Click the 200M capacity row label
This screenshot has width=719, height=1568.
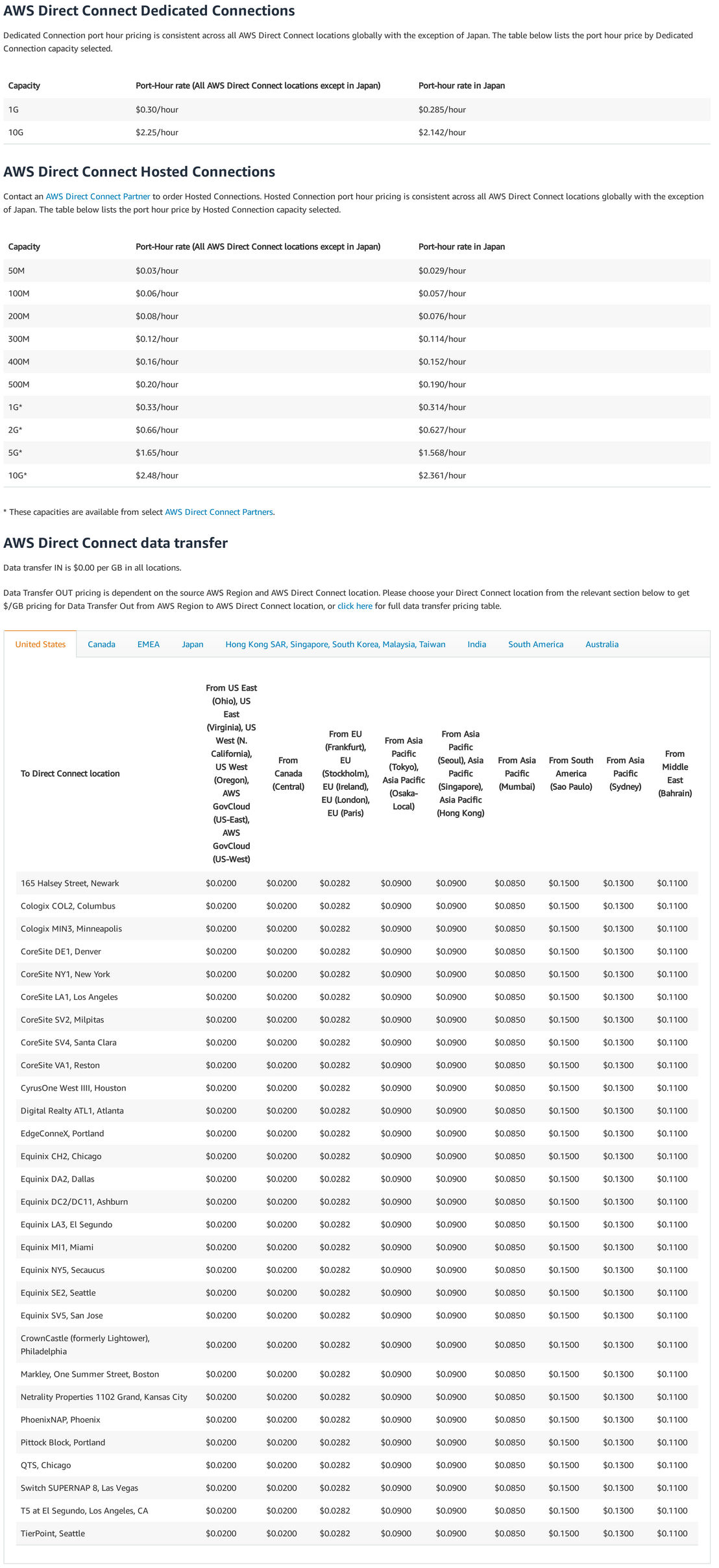pos(19,316)
